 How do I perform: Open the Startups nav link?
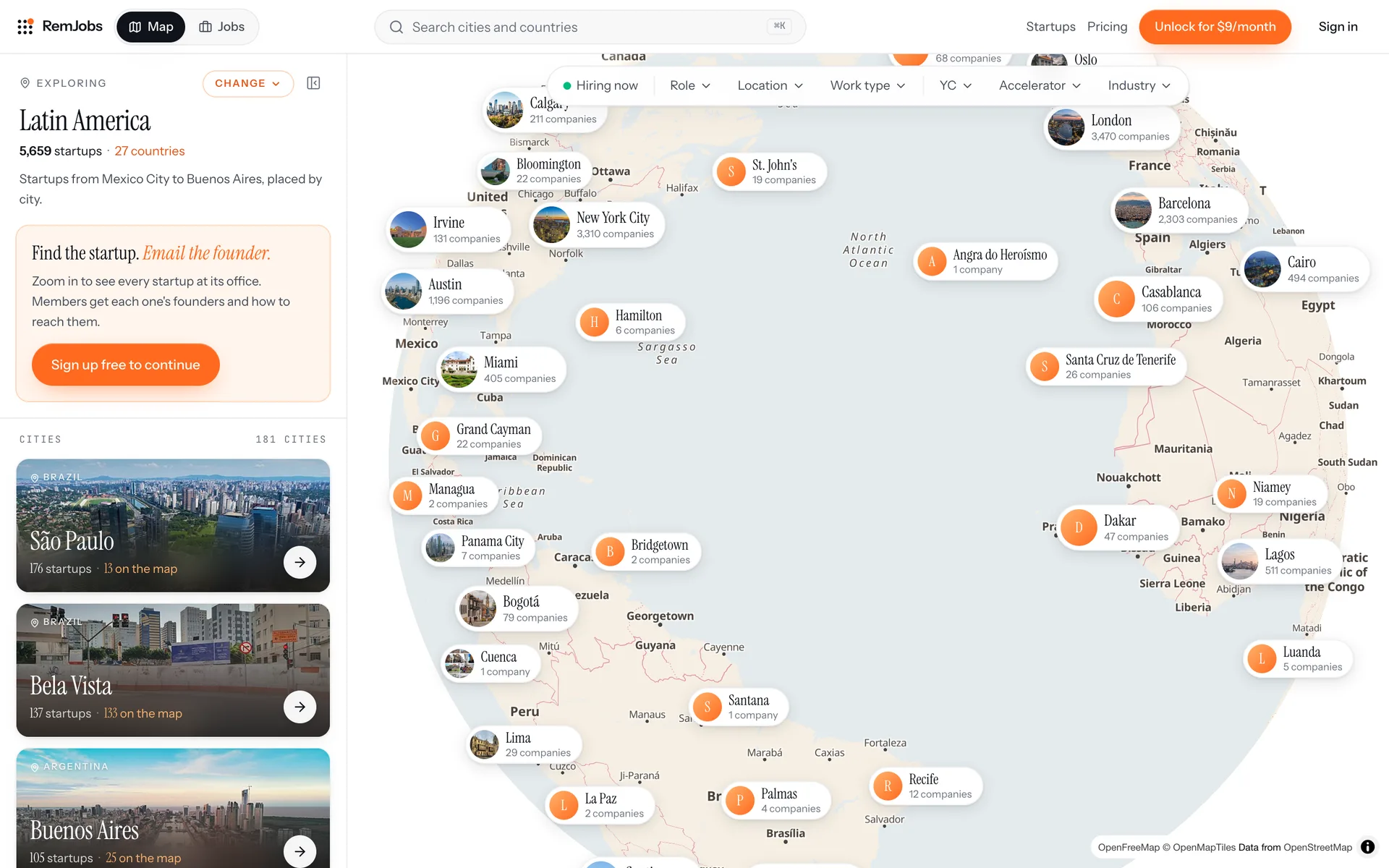point(1050,27)
